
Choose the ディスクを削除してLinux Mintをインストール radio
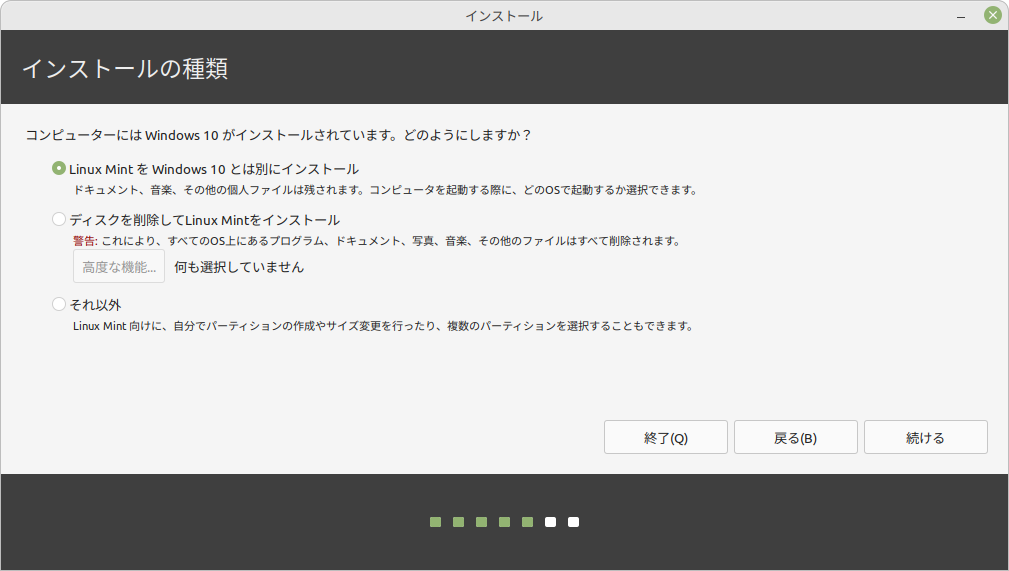tap(59, 220)
